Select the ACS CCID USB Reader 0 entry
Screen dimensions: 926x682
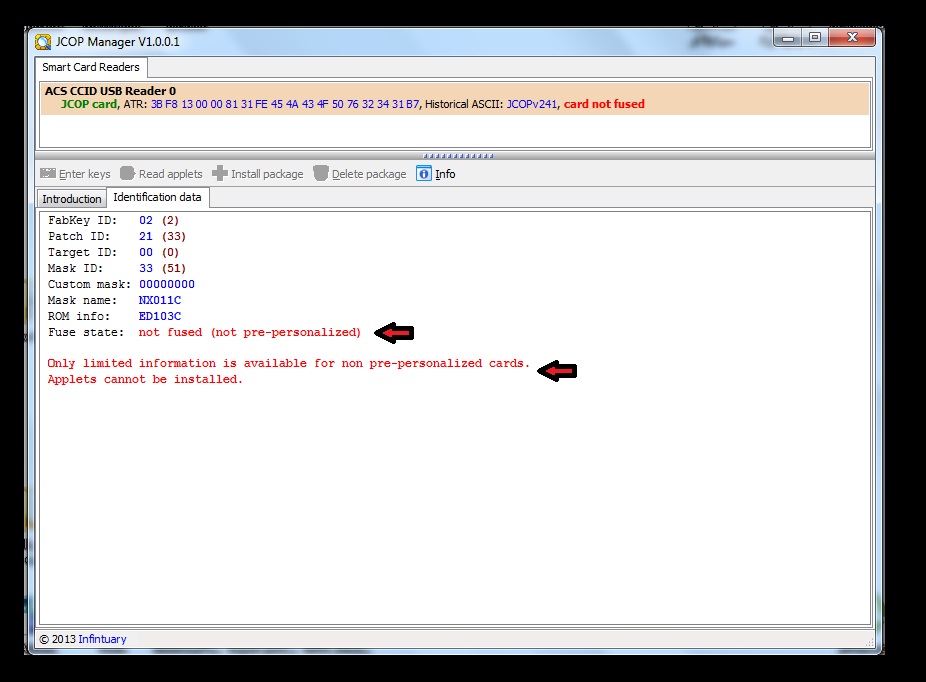point(110,91)
